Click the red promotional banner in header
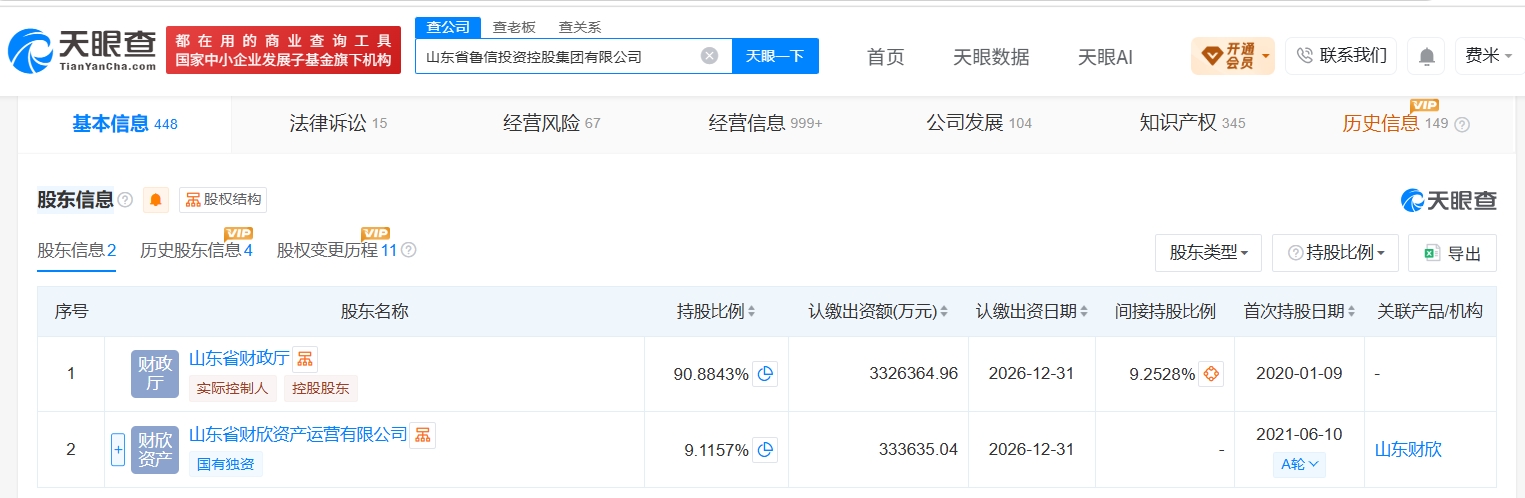Image resolution: width=1525 pixels, height=498 pixels. (x=283, y=50)
